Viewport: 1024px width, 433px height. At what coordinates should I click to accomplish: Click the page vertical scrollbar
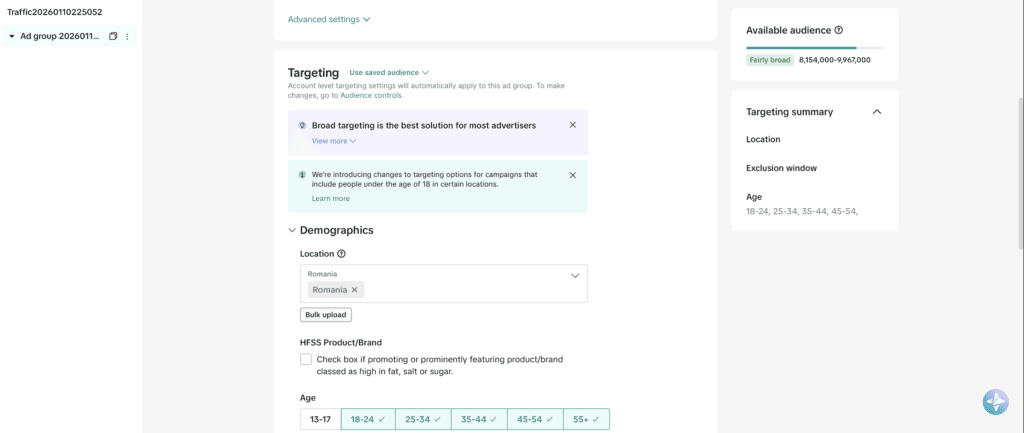1020,173
